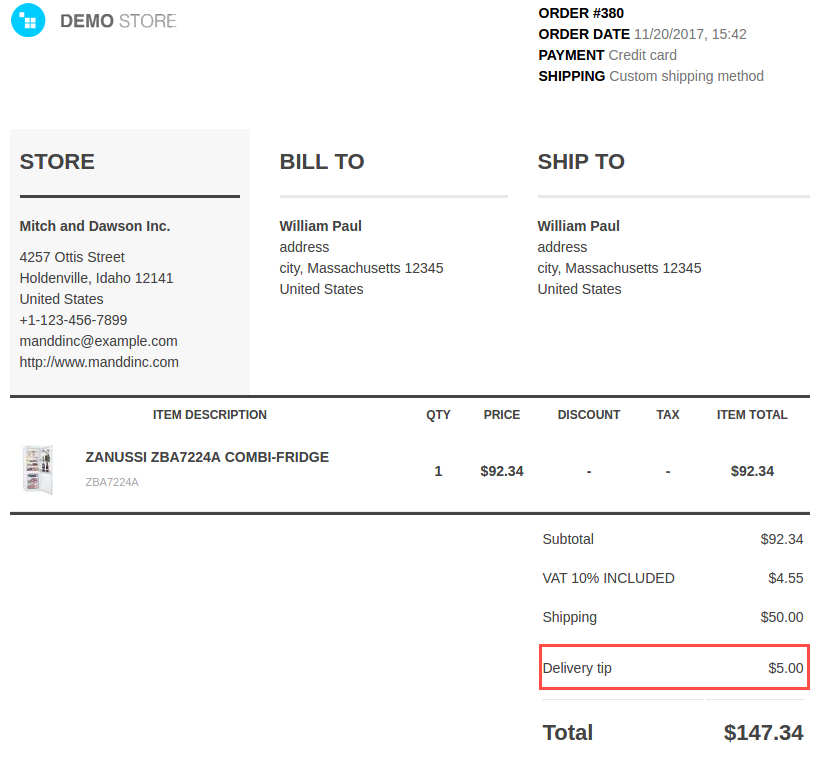Click the ZBA7224A SKU text
This screenshot has width=817, height=765.
112,482
